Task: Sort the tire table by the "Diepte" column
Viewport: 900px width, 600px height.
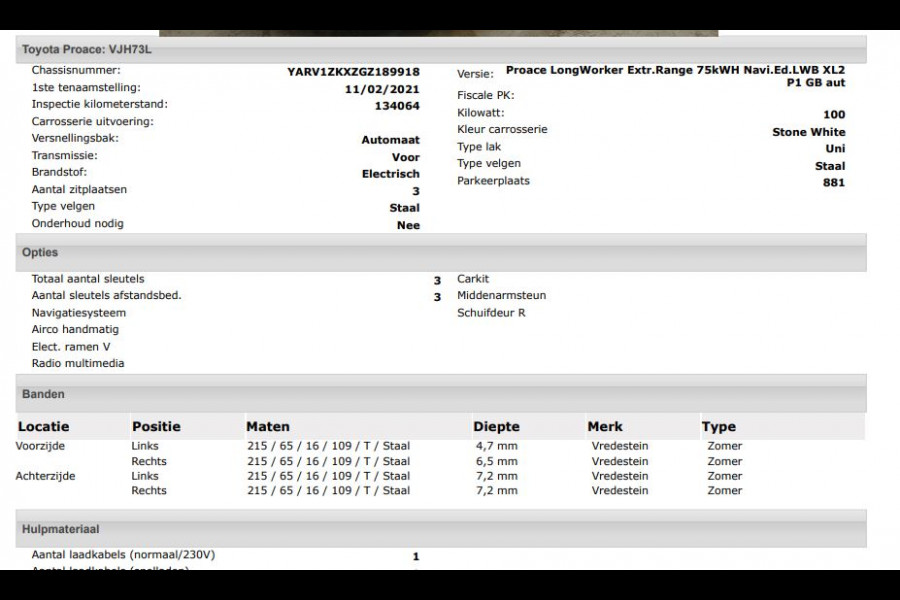Action: [495, 426]
